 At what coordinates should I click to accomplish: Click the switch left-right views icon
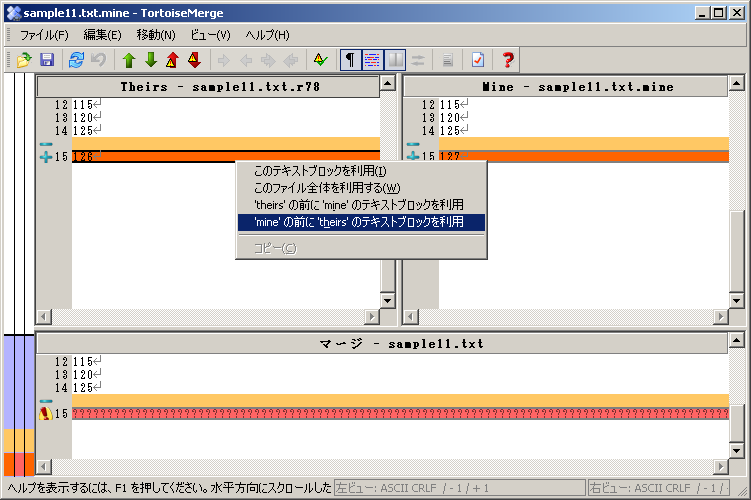418,60
